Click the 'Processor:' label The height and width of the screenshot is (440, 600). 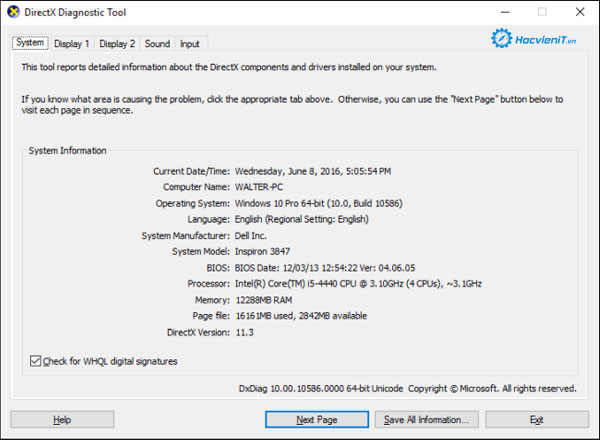[209, 284]
